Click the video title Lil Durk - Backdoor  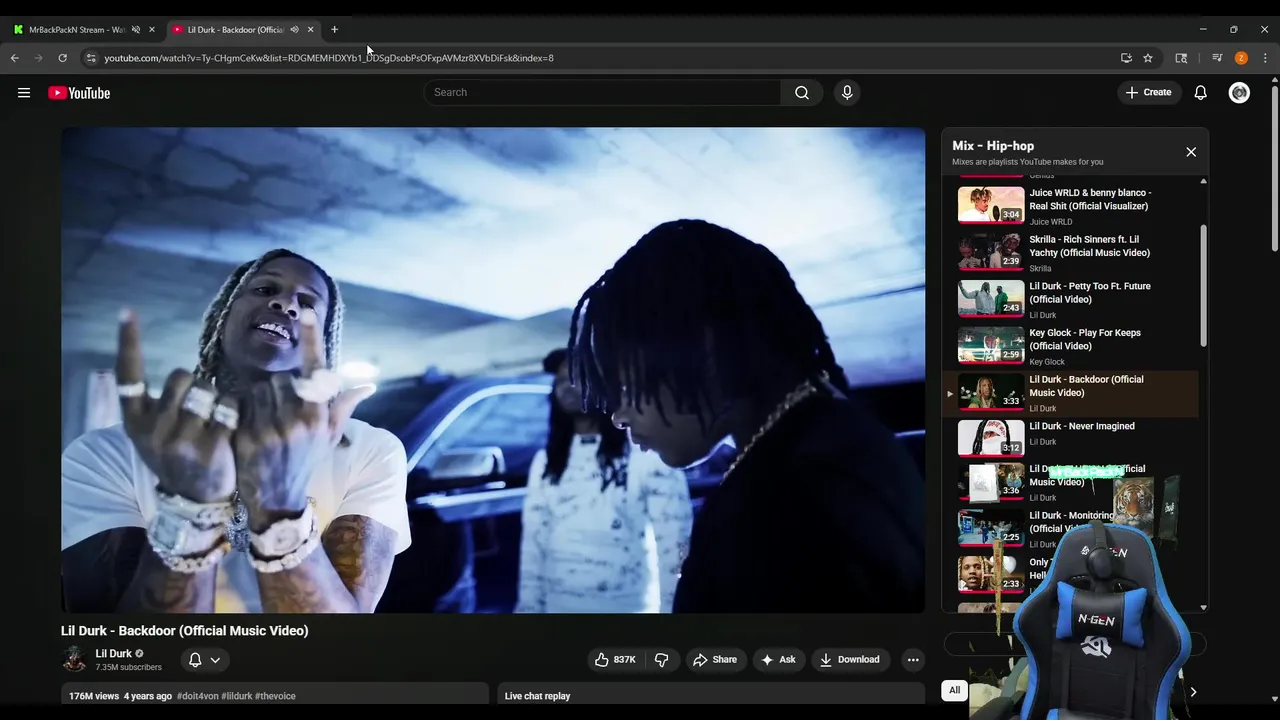(x=185, y=631)
